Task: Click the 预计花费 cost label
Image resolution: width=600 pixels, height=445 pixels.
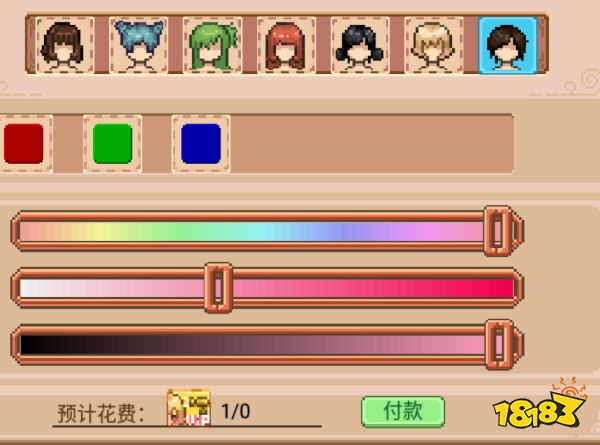Action: [x=101, y=413]
